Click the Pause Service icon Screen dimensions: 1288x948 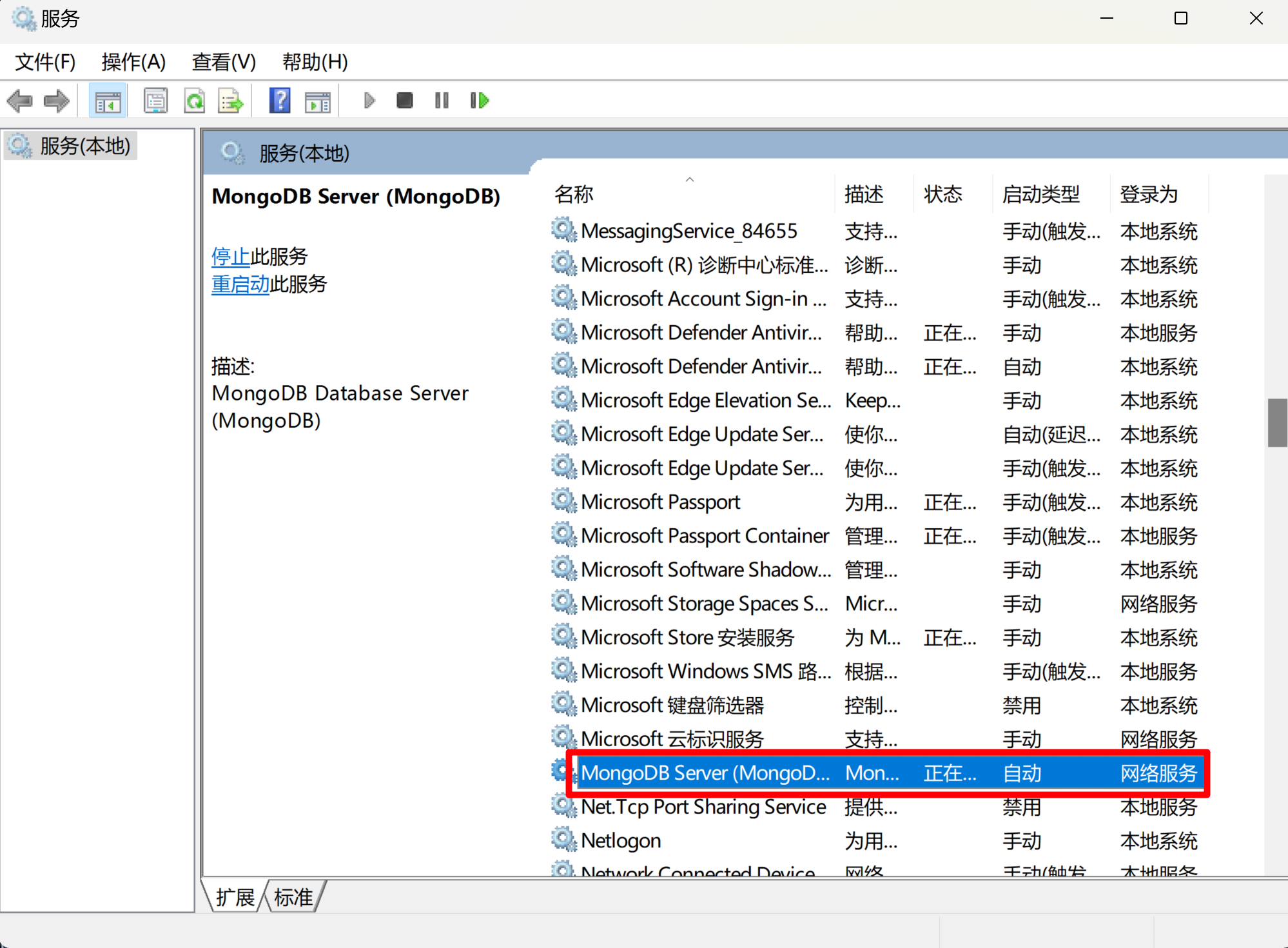pyautogui.click(x=442, y=101)
